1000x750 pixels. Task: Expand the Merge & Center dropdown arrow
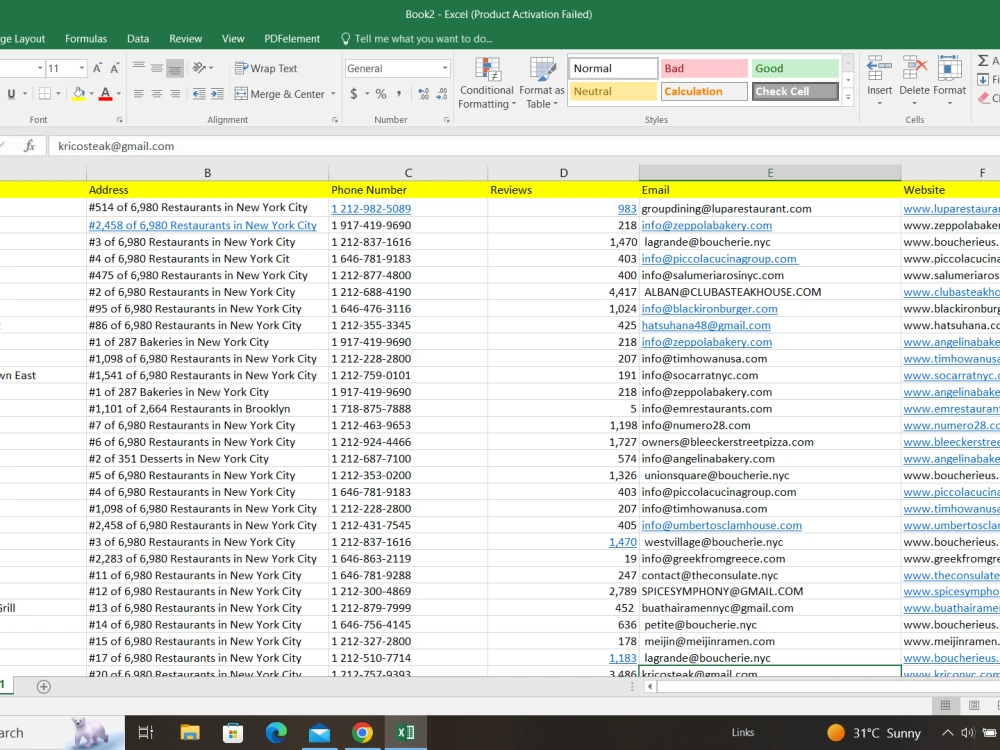(x=333, y=94)
